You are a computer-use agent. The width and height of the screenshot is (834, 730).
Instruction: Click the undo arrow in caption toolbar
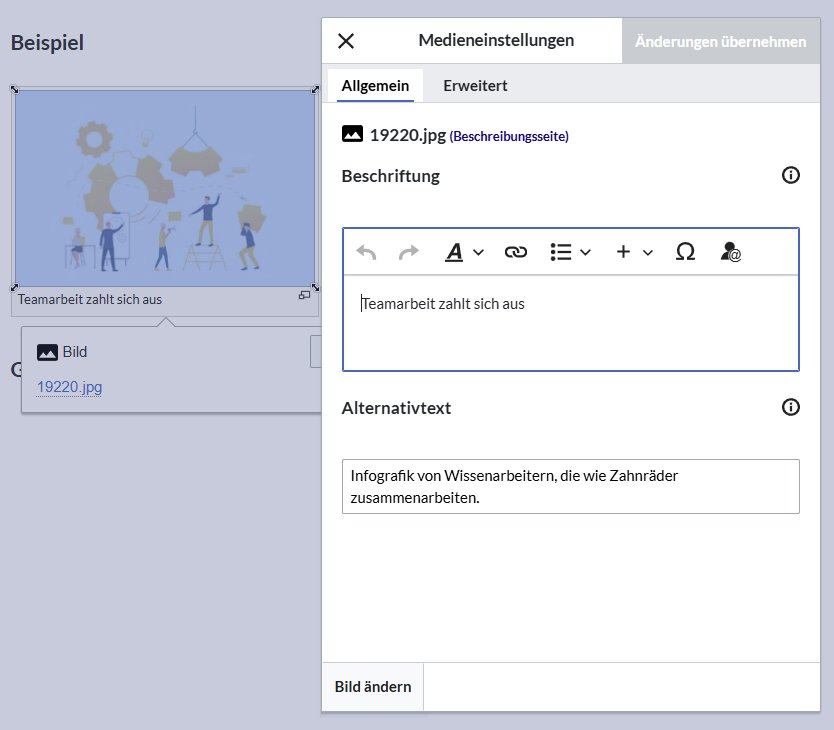coord(367,253)
